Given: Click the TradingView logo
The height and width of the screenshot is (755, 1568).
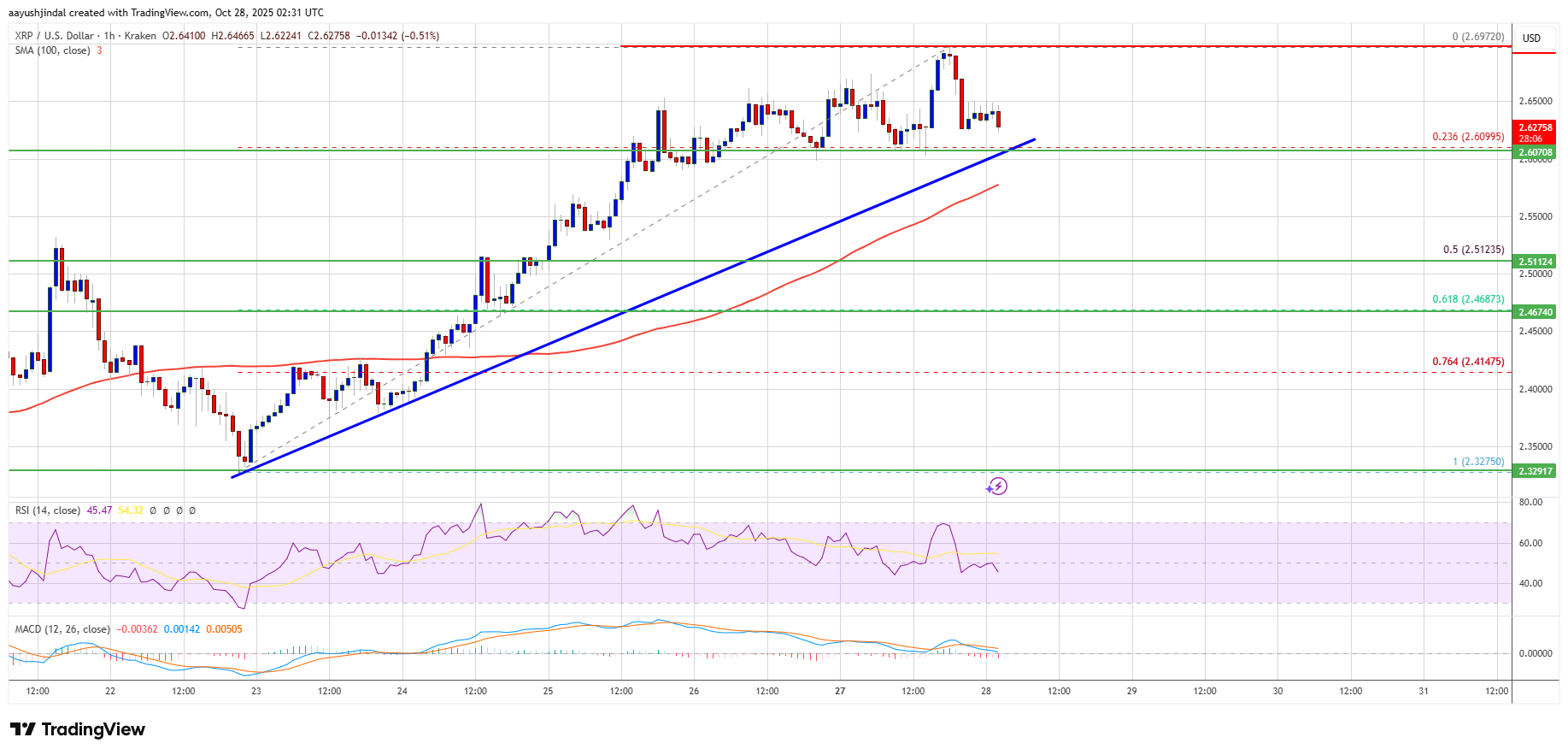Looking at the screenshot, I should tap(78, 729).
